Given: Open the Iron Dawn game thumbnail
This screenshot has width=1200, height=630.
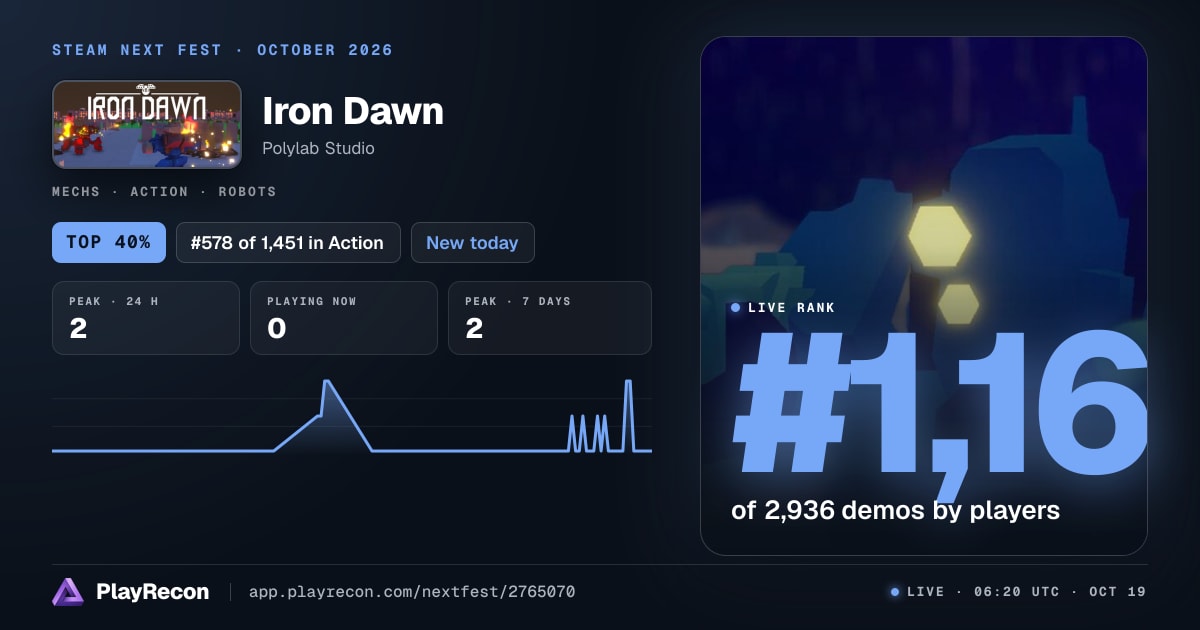Looking at the screenshot, I should click(x=146, y=124).
